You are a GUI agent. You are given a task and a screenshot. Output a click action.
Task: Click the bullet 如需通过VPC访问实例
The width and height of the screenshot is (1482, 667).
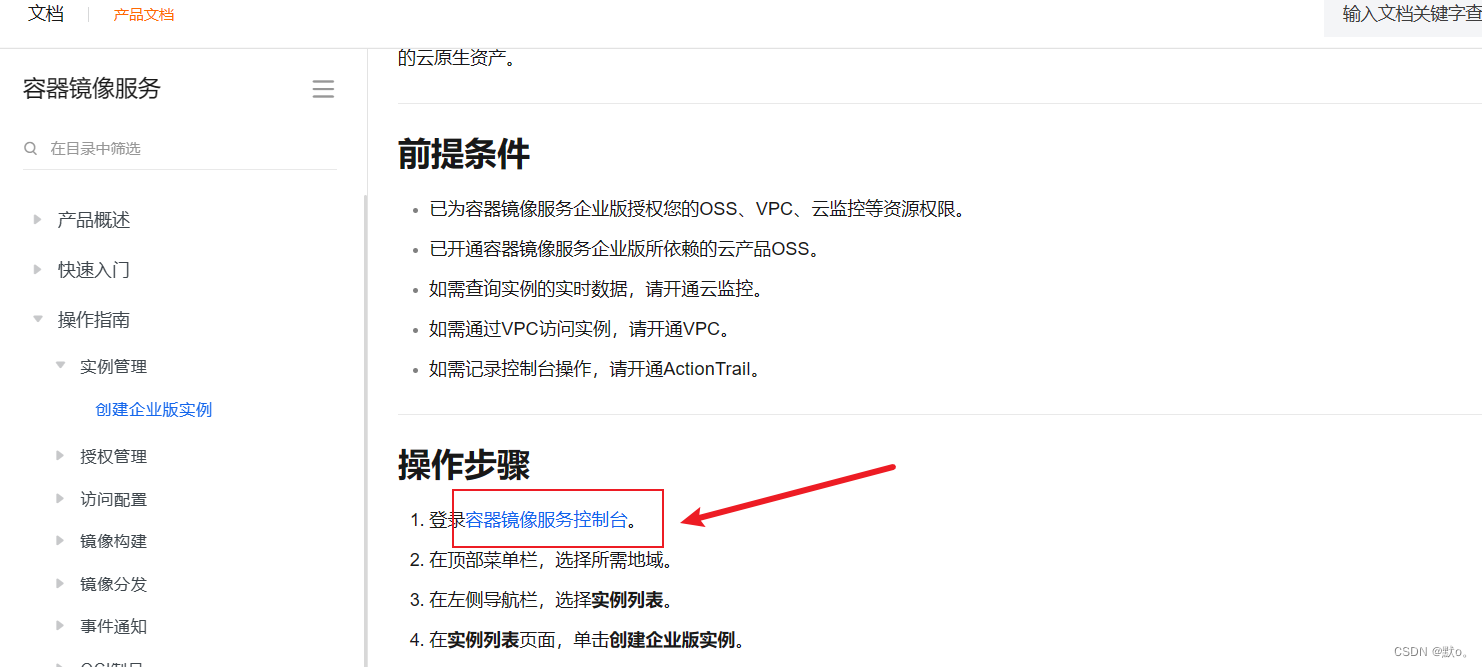tap(581, 329)
